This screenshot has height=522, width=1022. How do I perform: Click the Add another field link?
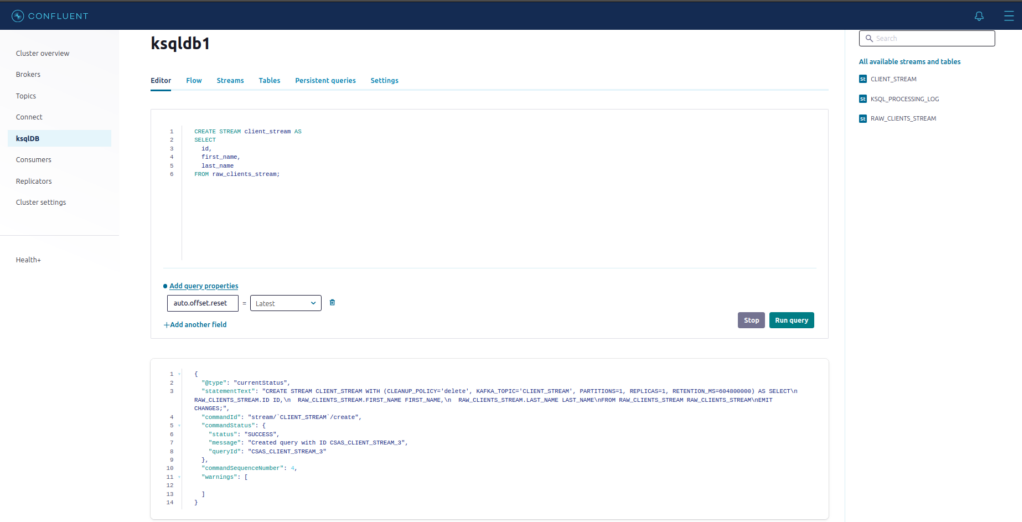pos(195,325)
